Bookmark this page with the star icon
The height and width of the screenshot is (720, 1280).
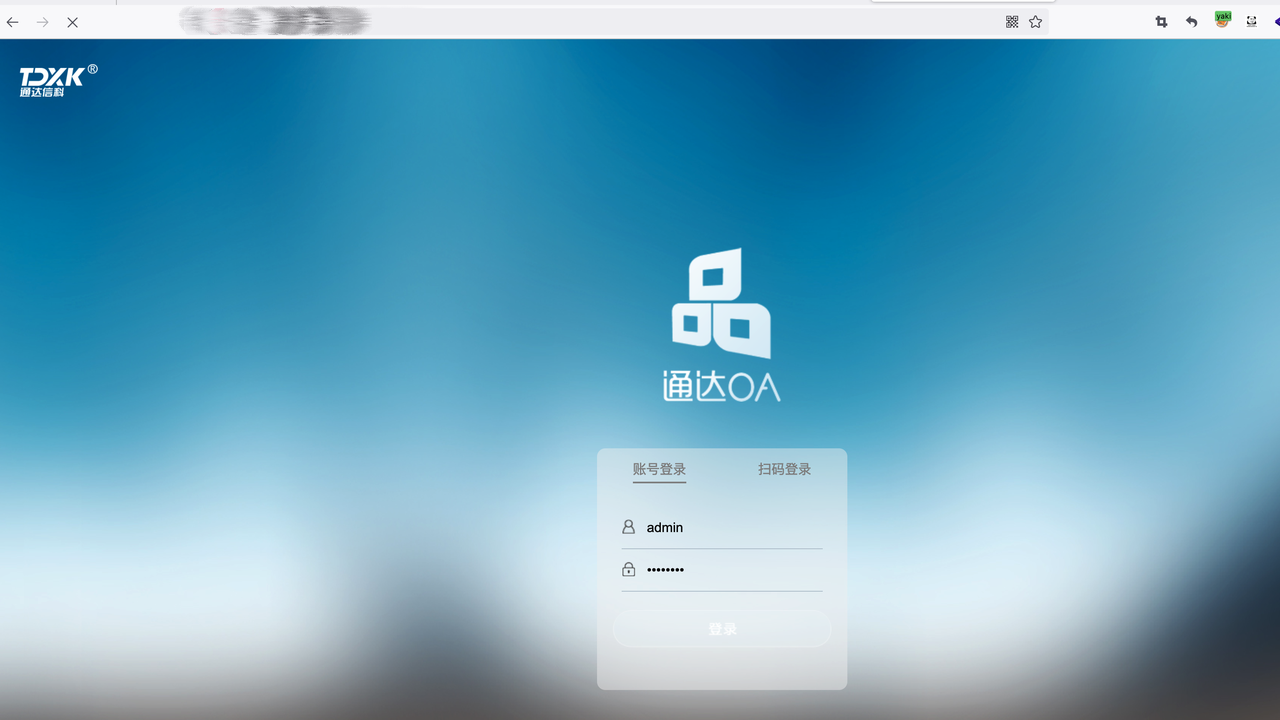pyautogui.click(x=1036, y=22)
